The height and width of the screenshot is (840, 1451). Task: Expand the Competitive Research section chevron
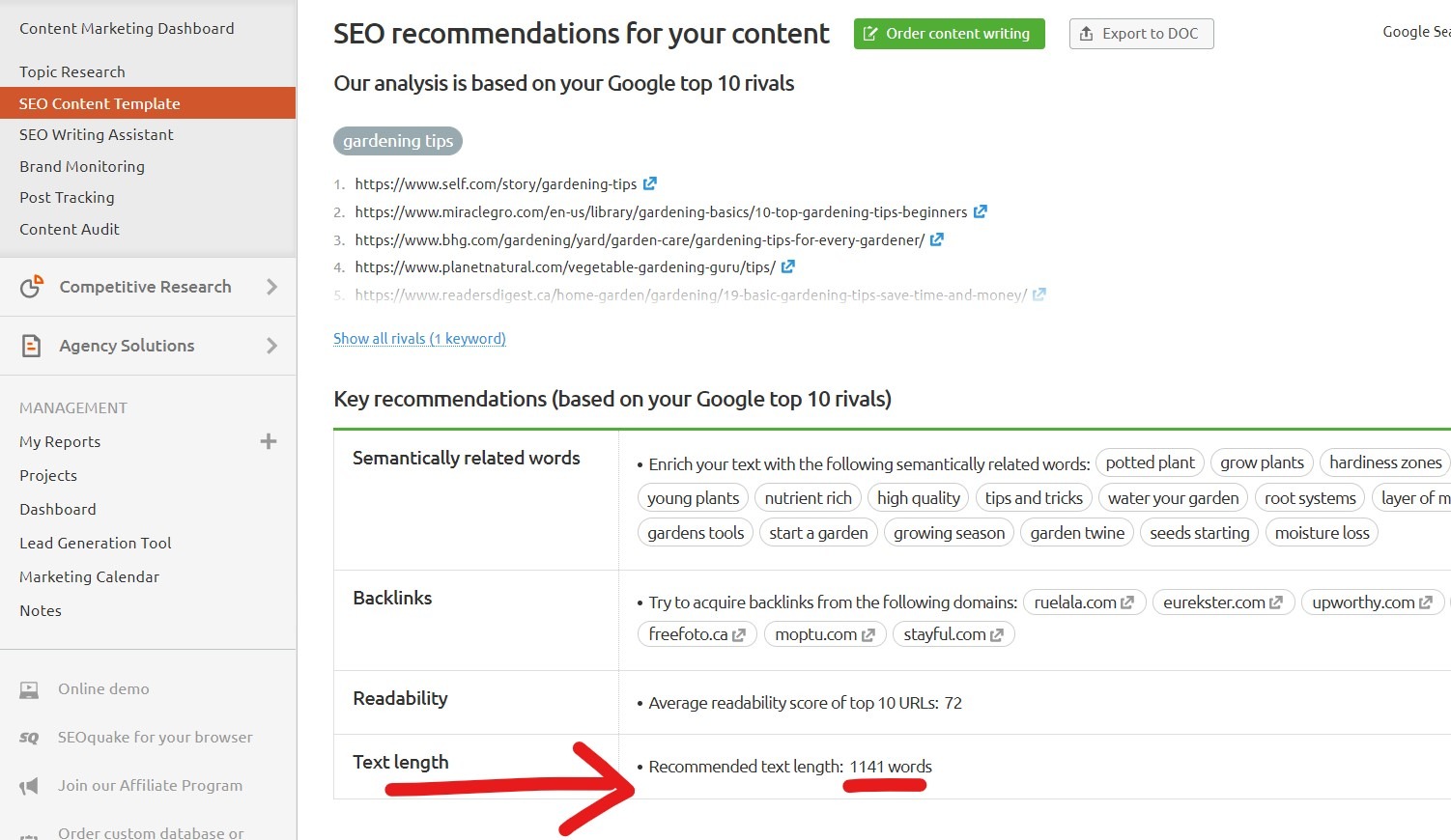[271, 287]
